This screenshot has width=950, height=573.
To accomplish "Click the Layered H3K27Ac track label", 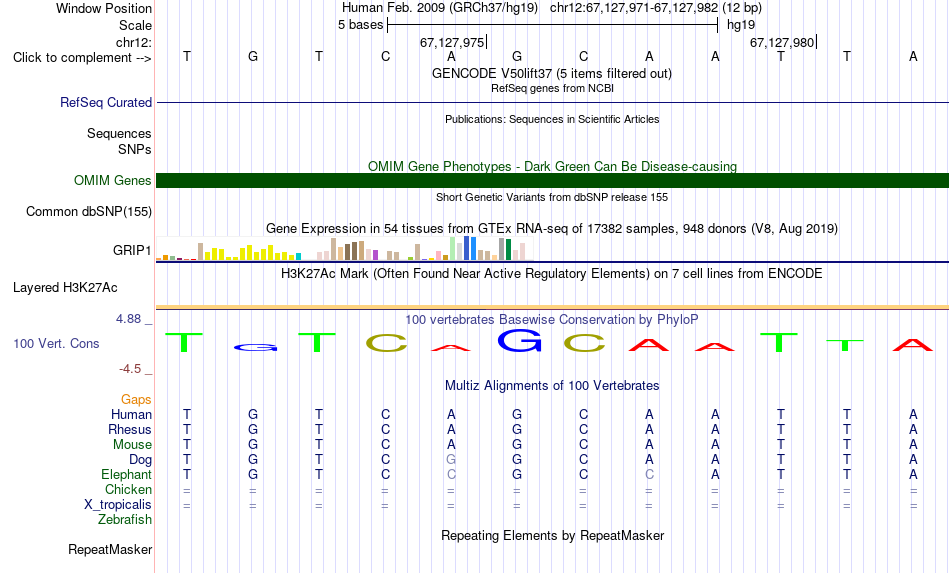I will pos(65,288).
